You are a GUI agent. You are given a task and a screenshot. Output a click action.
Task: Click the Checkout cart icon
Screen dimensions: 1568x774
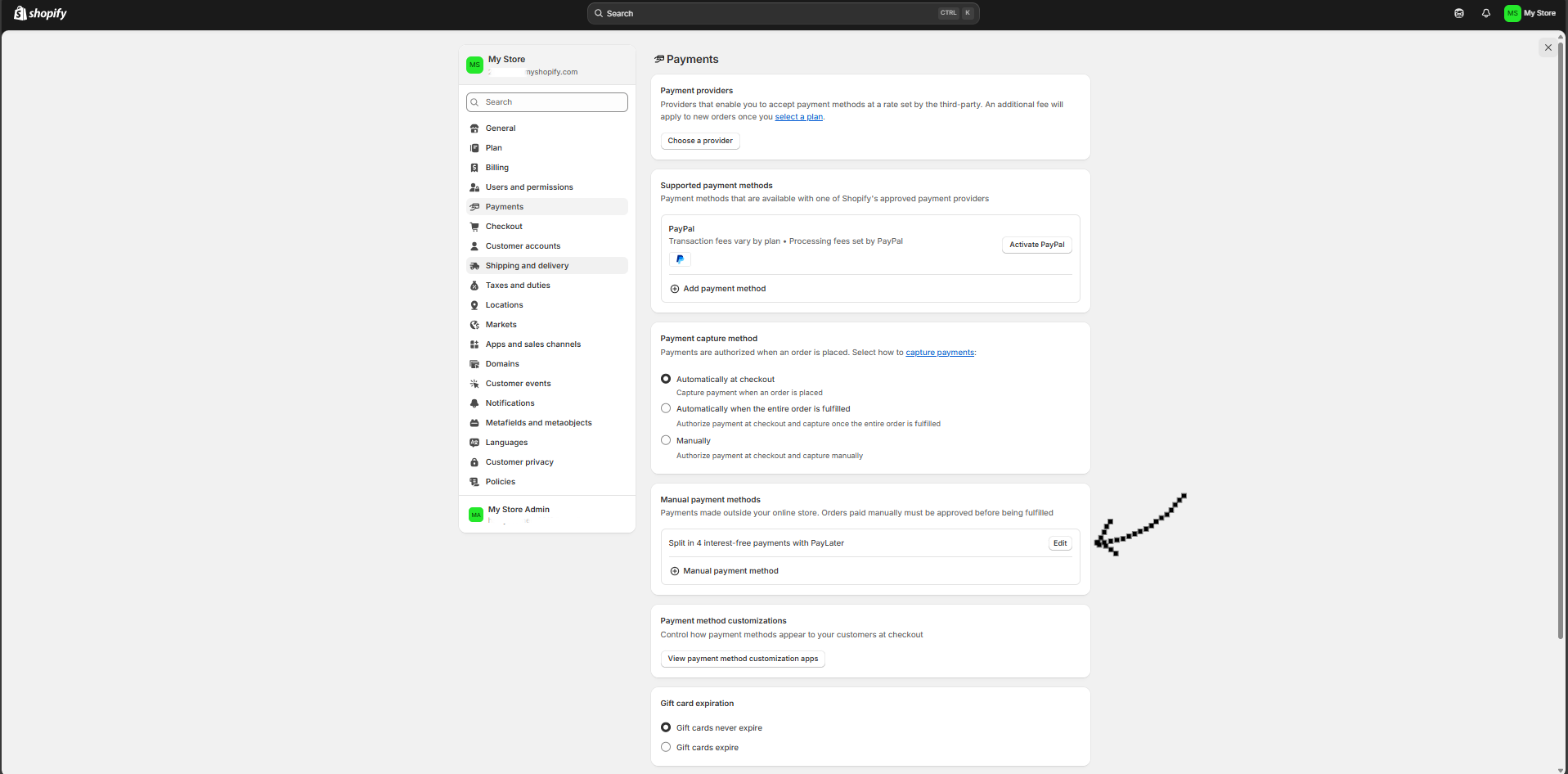(474, 227)
